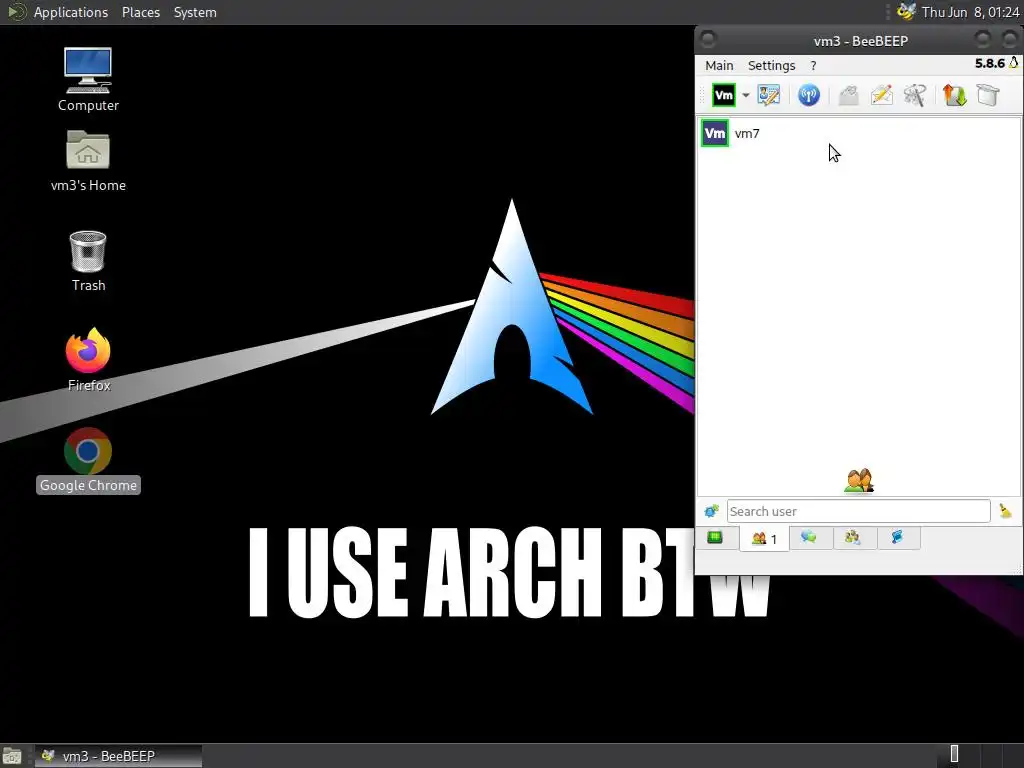Click the BeeBEEP bee tray icon
Screen dimensions: 1024x768
pos(906,12)
